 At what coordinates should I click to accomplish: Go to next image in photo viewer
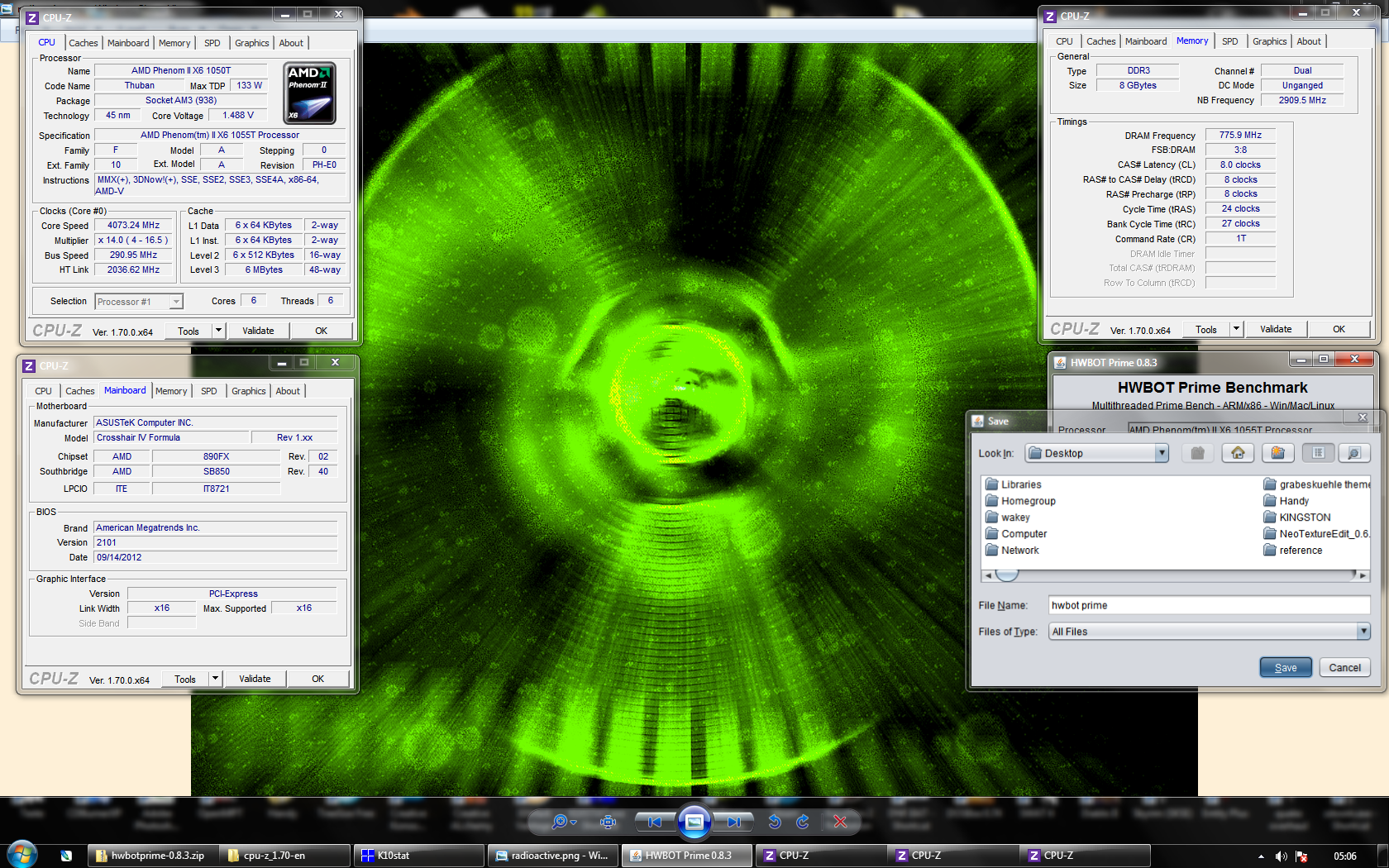pyautogui.click(x=734, y=822)
